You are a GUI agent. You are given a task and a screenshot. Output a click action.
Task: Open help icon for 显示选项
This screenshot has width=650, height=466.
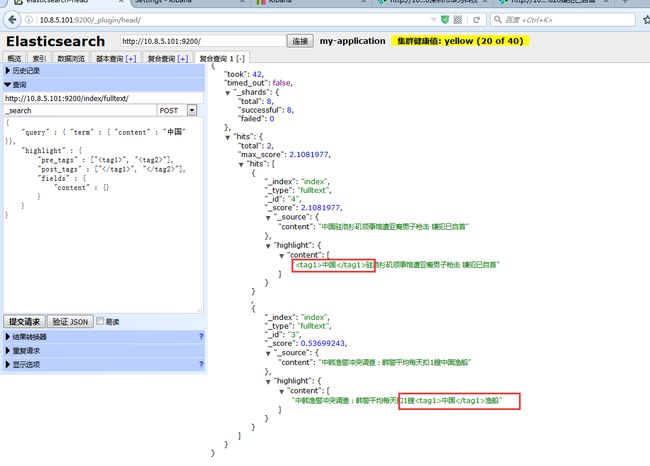[x=201, y=364]
